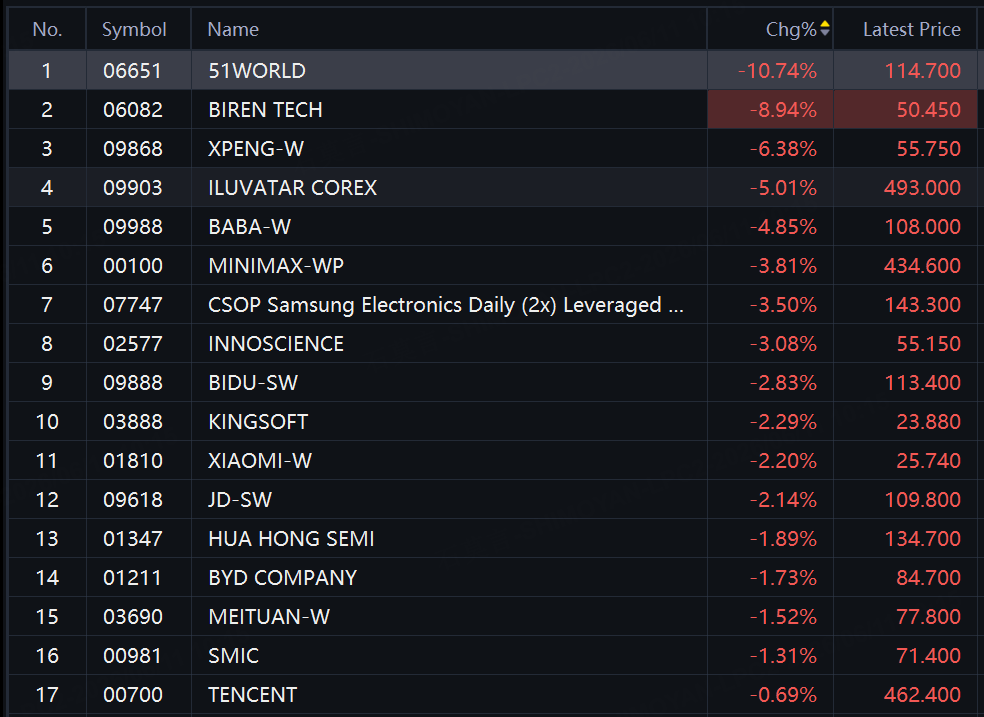Click ILUVATAR COREX row
Viewport: 984px width, 717px height.
(493, 188)
